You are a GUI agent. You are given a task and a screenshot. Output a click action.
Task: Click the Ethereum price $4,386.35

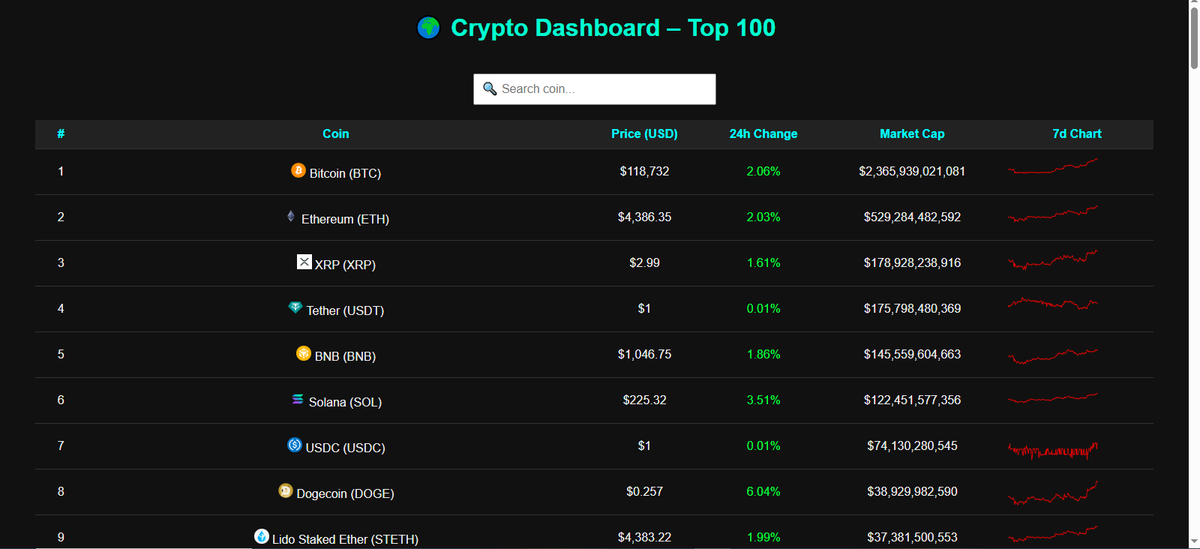click(x=645, y=217)
